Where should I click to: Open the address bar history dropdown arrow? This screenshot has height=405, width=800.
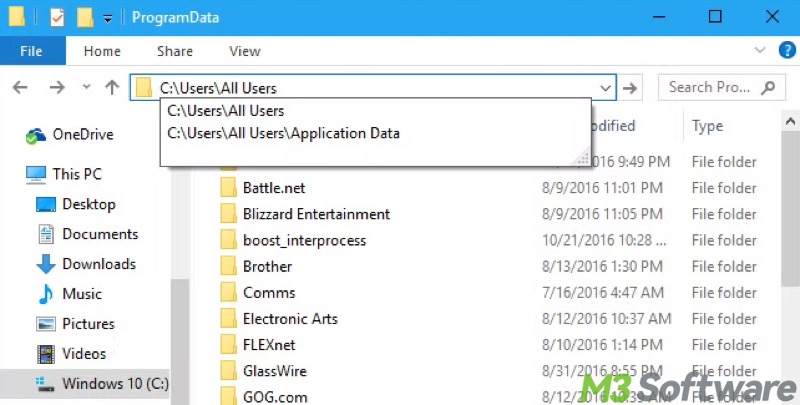(606, 88)
